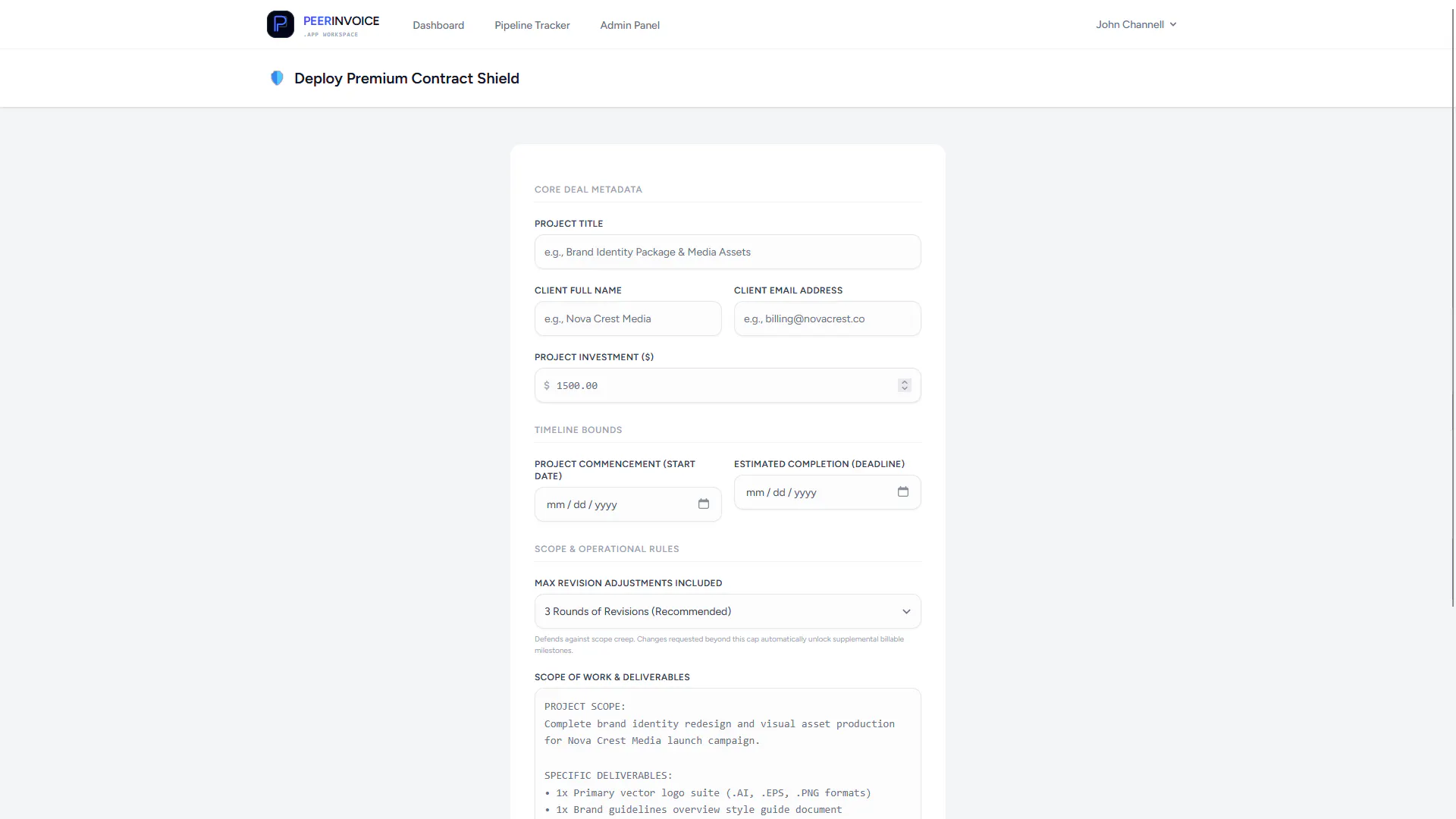Viewport: 1456px width, 819px height.
Task: Focus the Client Email Address field
Action: point(827,318)
